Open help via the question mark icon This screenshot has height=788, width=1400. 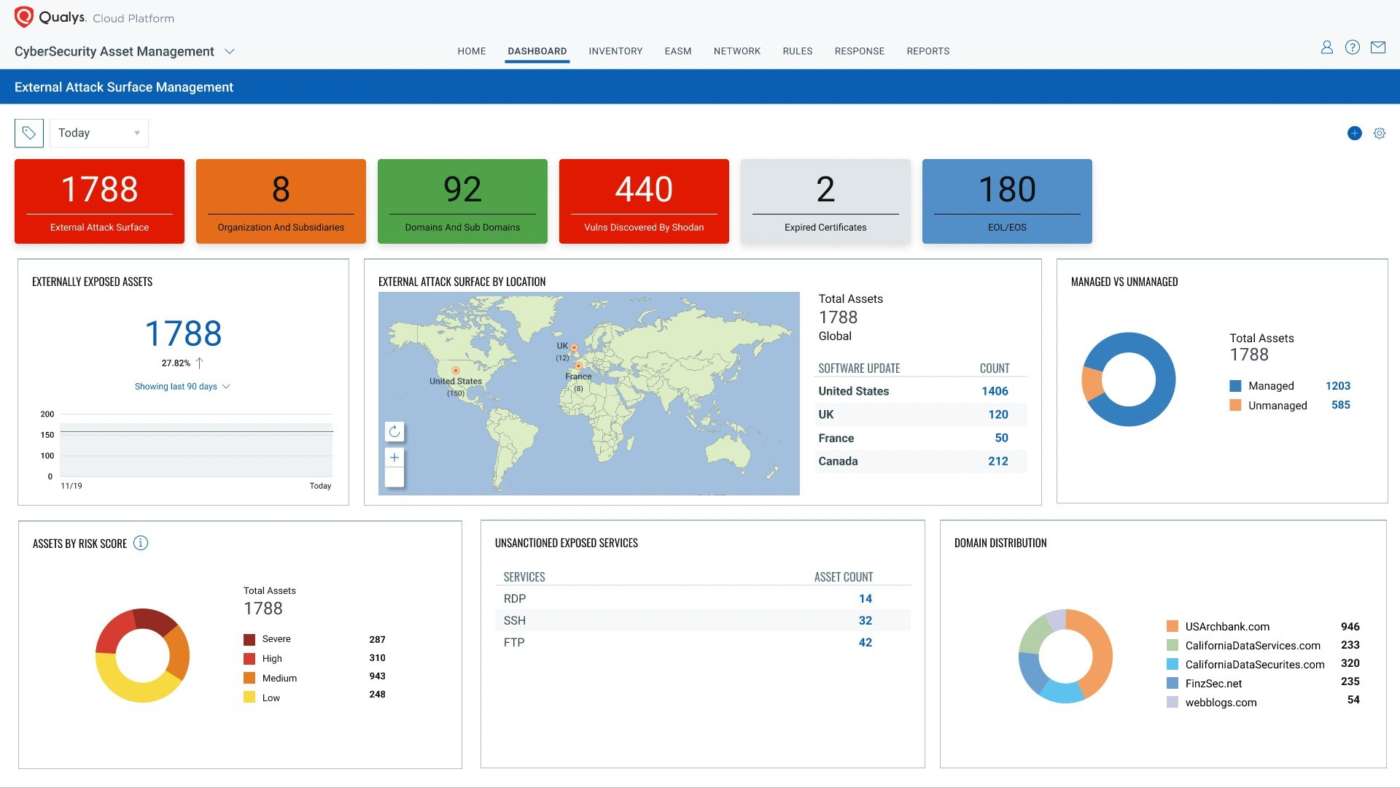click(x=1352, y=47)
